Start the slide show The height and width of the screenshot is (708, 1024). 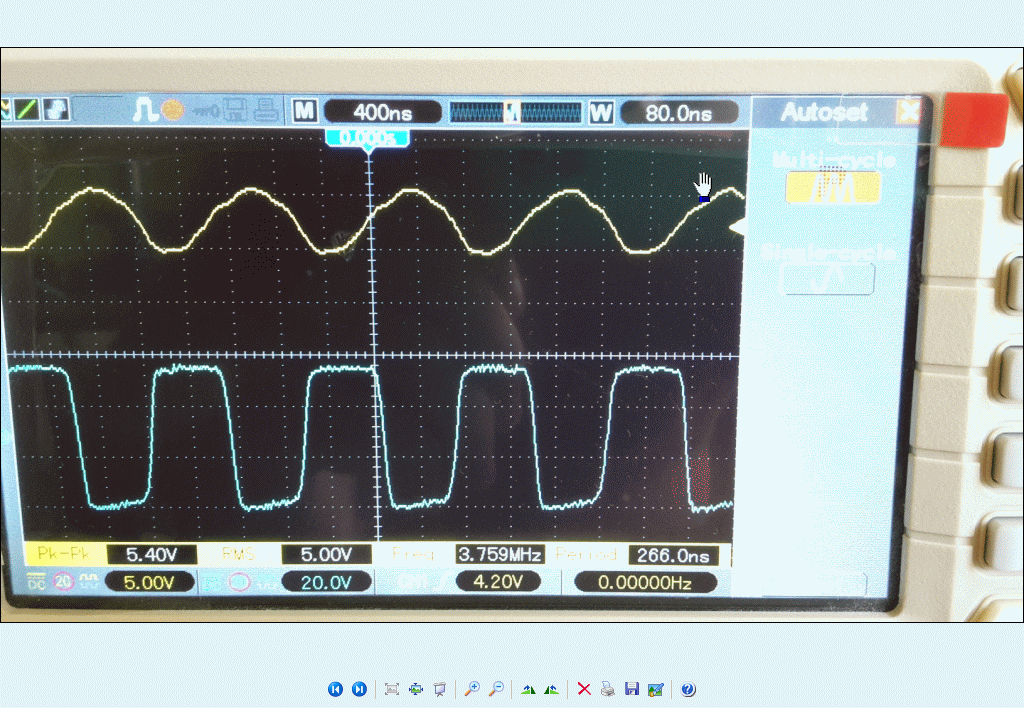click(439, 689)
